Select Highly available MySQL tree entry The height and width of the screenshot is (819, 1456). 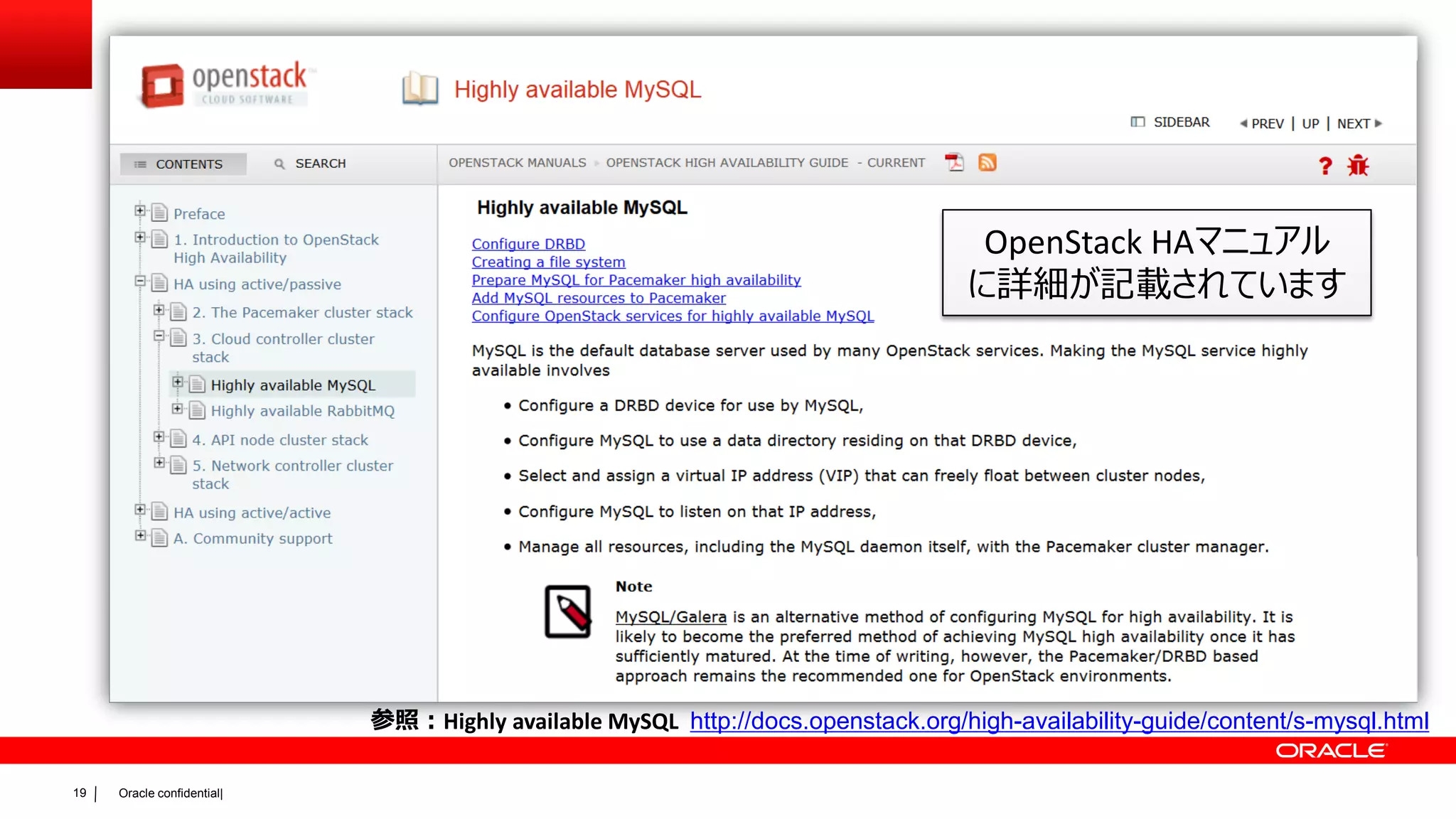(x=293, y=385)
